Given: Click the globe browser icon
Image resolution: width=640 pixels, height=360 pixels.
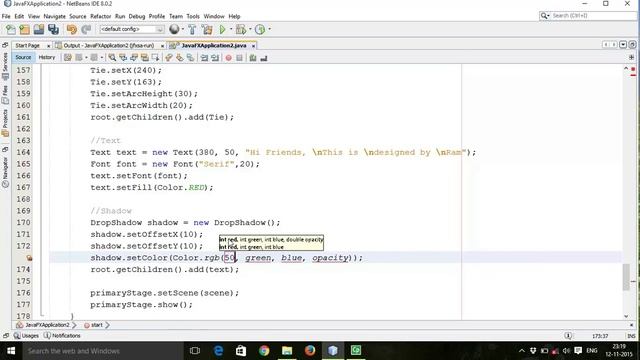Looking at the screenshot, I should [x=174, y=29].
